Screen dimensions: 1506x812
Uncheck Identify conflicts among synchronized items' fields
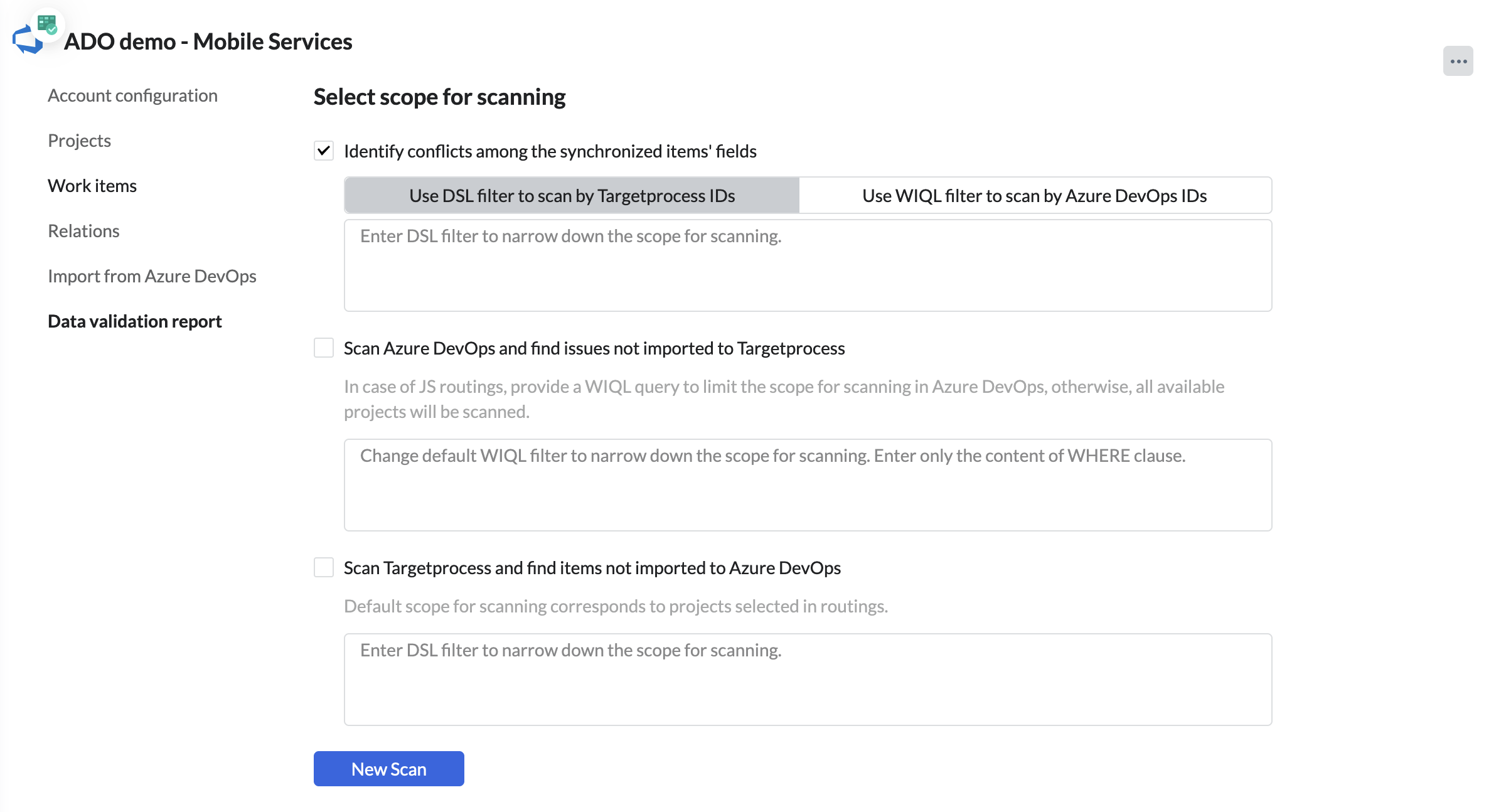324,151
